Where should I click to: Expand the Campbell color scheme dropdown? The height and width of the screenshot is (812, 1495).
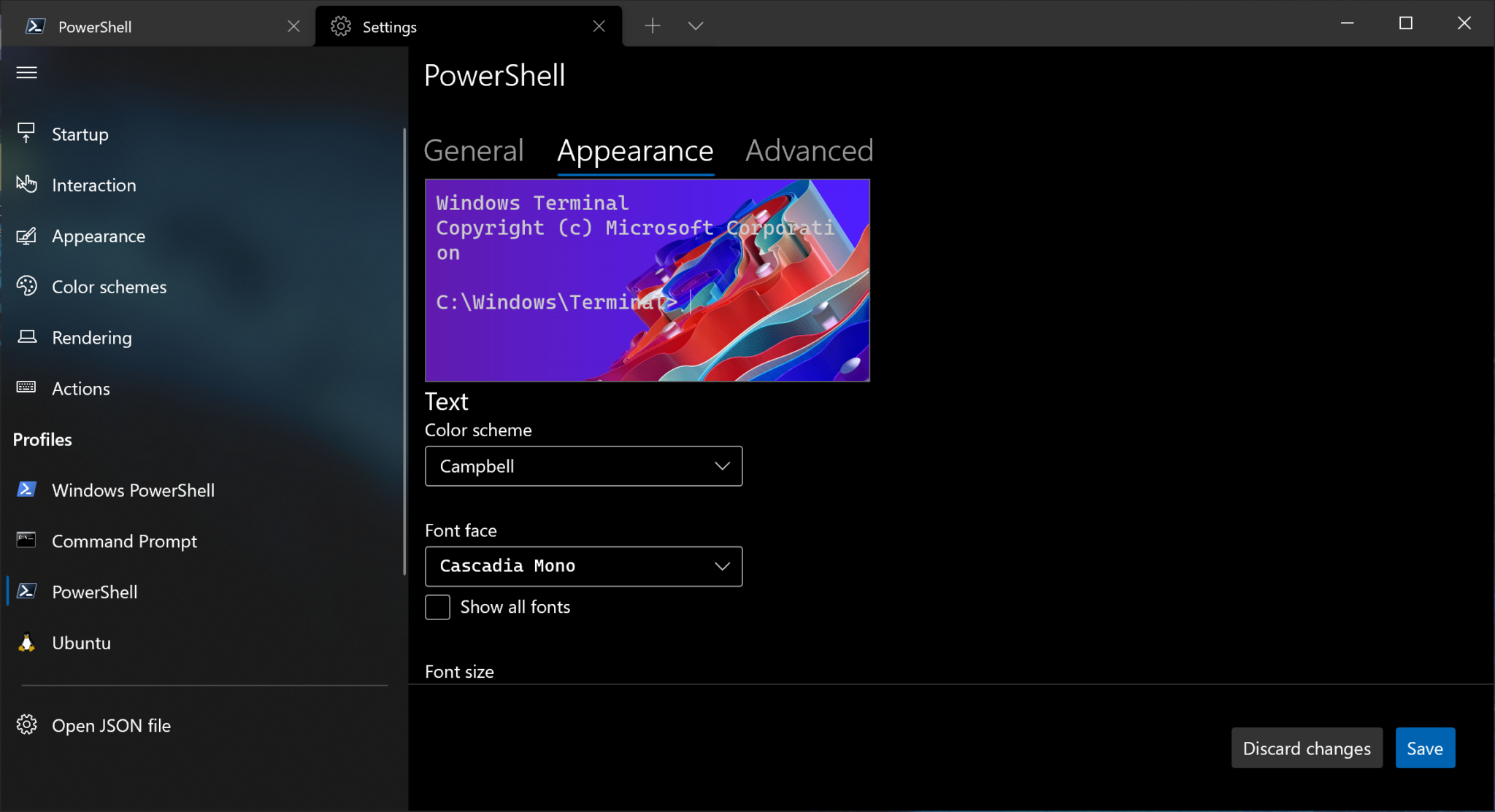click(x=583, y=466)
